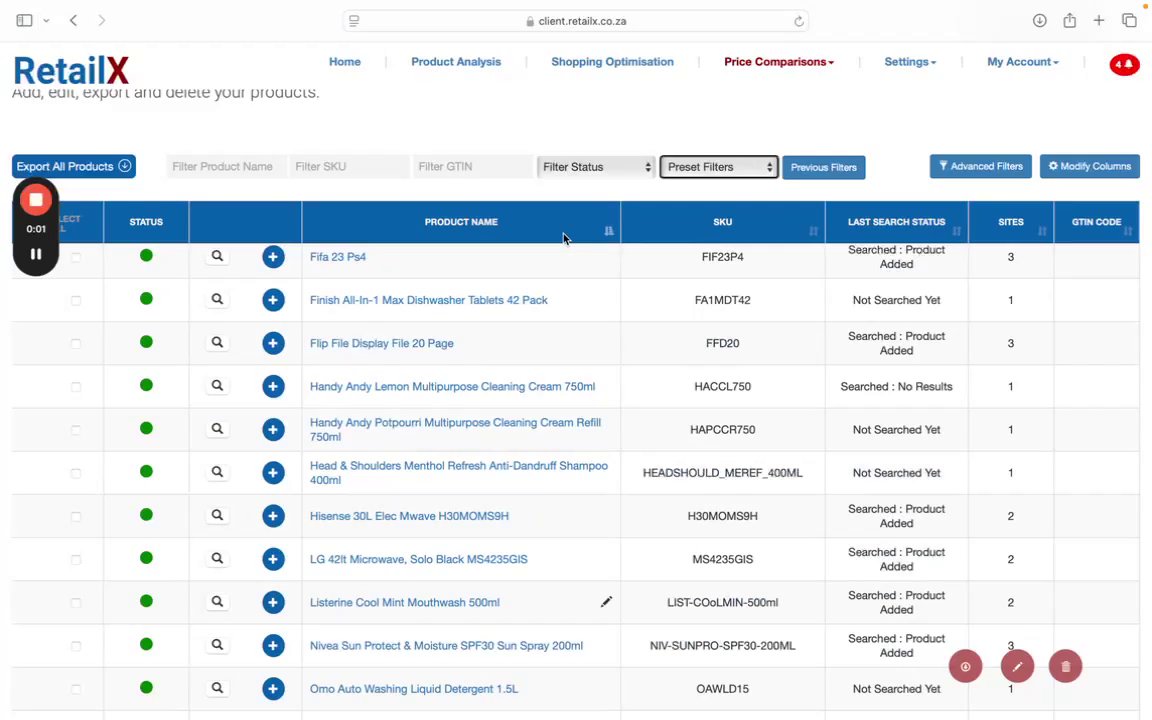Edit Listerine Cool Mint name with pencil icon
Image resolution: width=1152 pixels, height=720 pixels.
click(606, 602)
